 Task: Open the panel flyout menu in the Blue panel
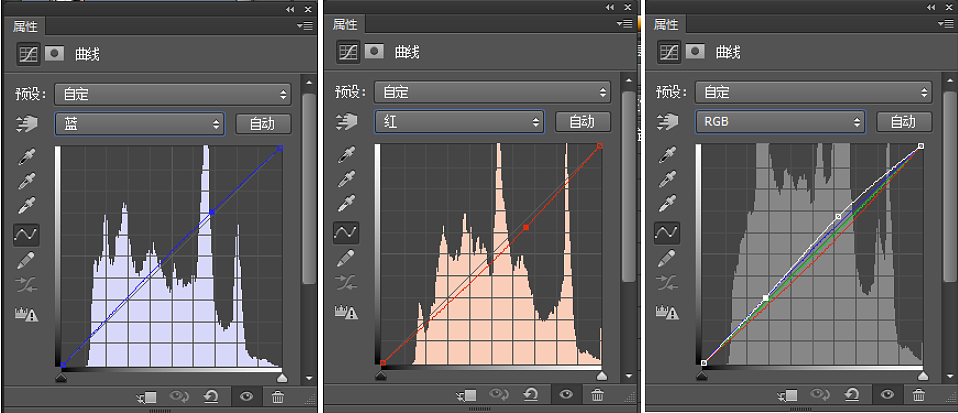(304, 26)
